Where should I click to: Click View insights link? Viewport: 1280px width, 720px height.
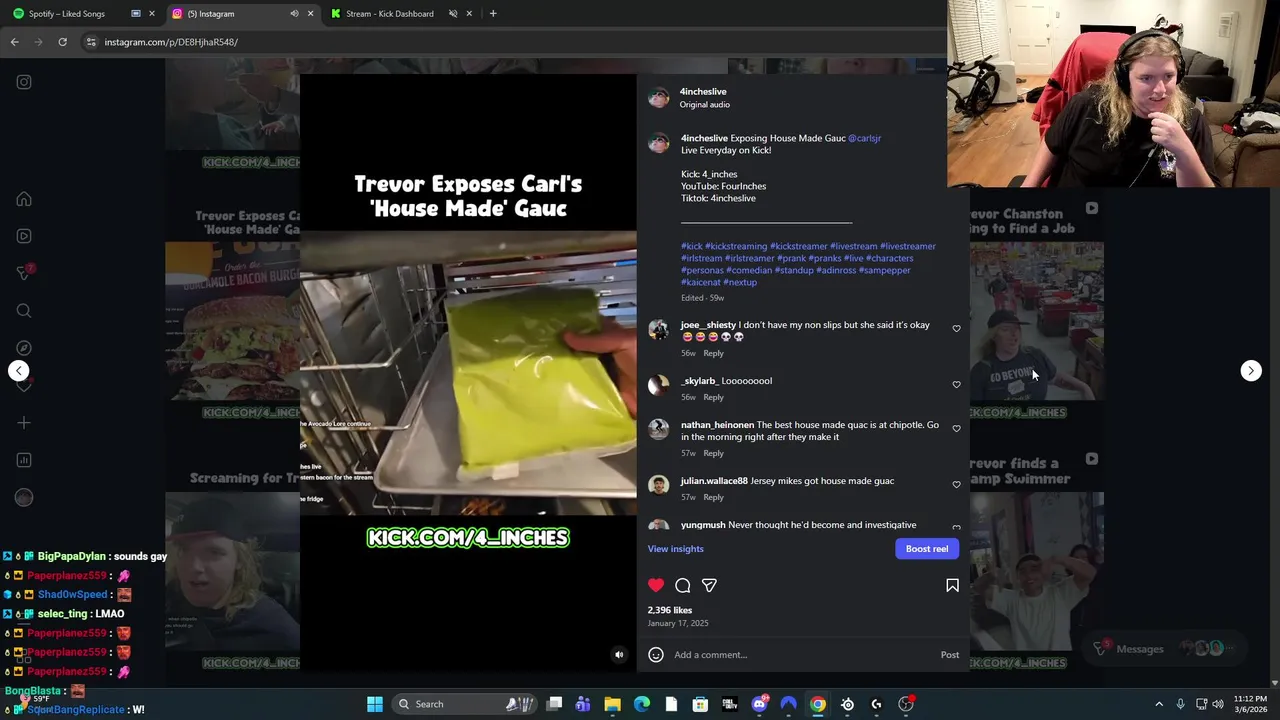click(675, 549)
